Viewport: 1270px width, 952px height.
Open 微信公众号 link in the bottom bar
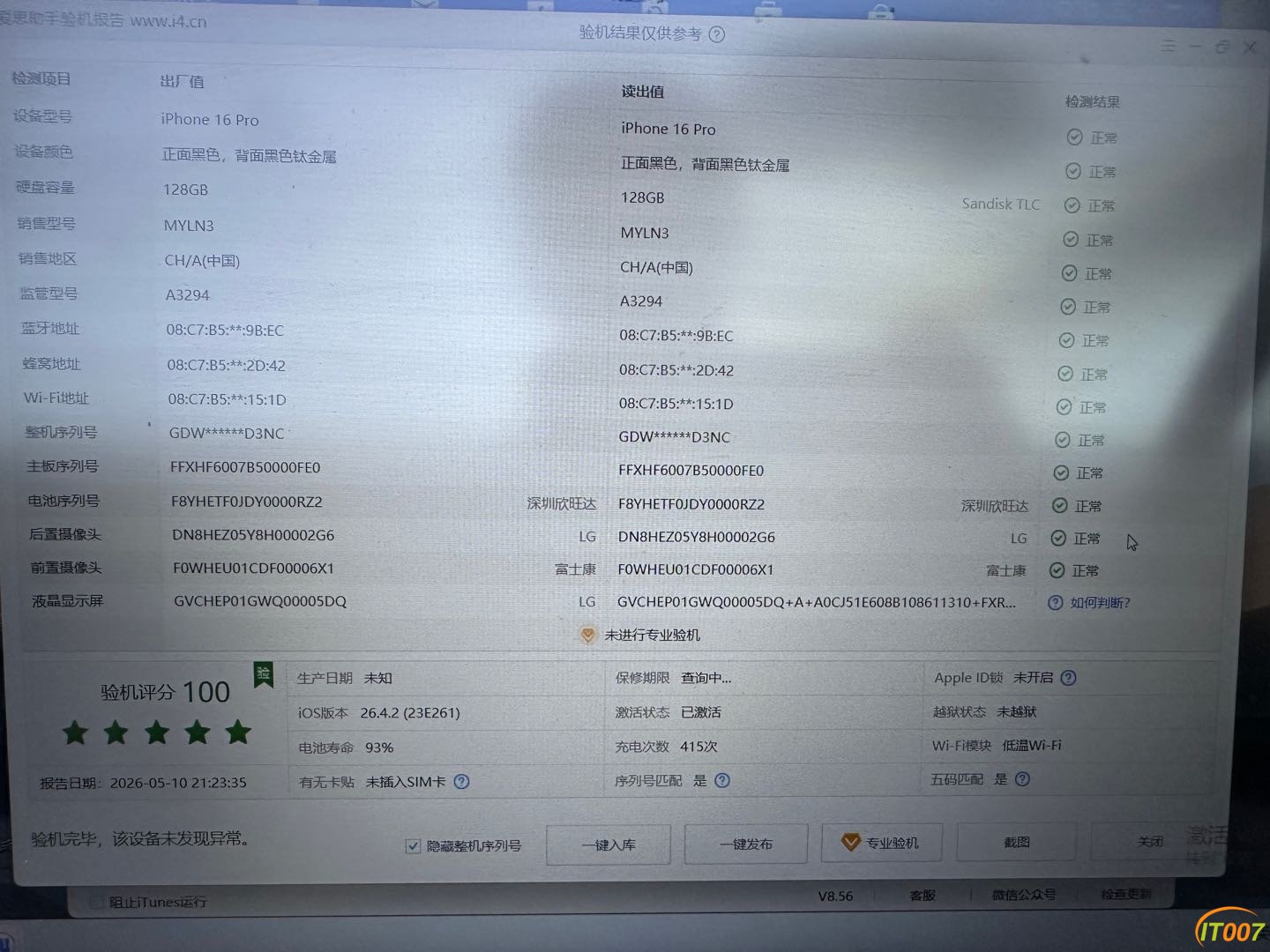point(1023,895)
